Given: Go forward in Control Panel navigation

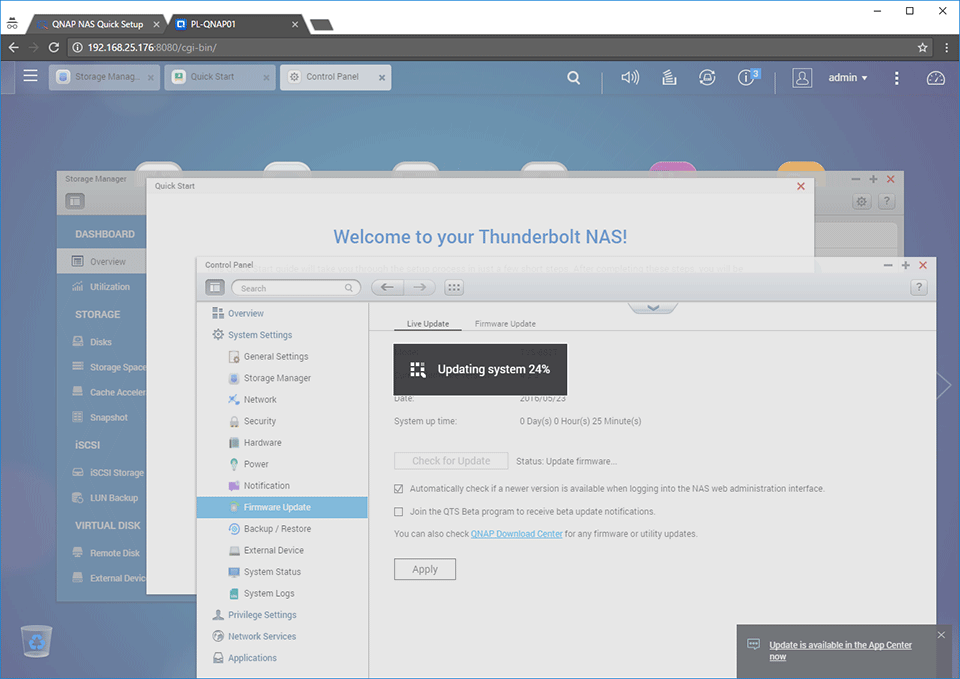Looking at the screenshot, I should (419, 287).
